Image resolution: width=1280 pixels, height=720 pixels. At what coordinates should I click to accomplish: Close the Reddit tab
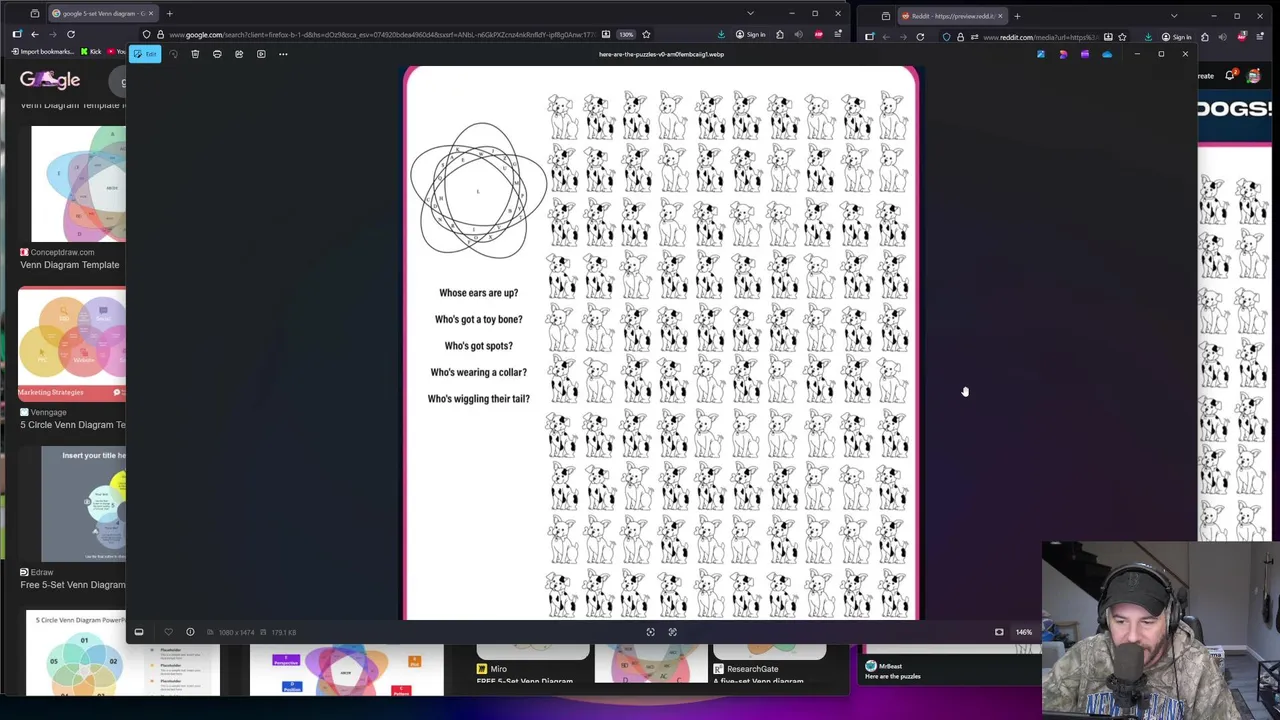(1000, 16)
